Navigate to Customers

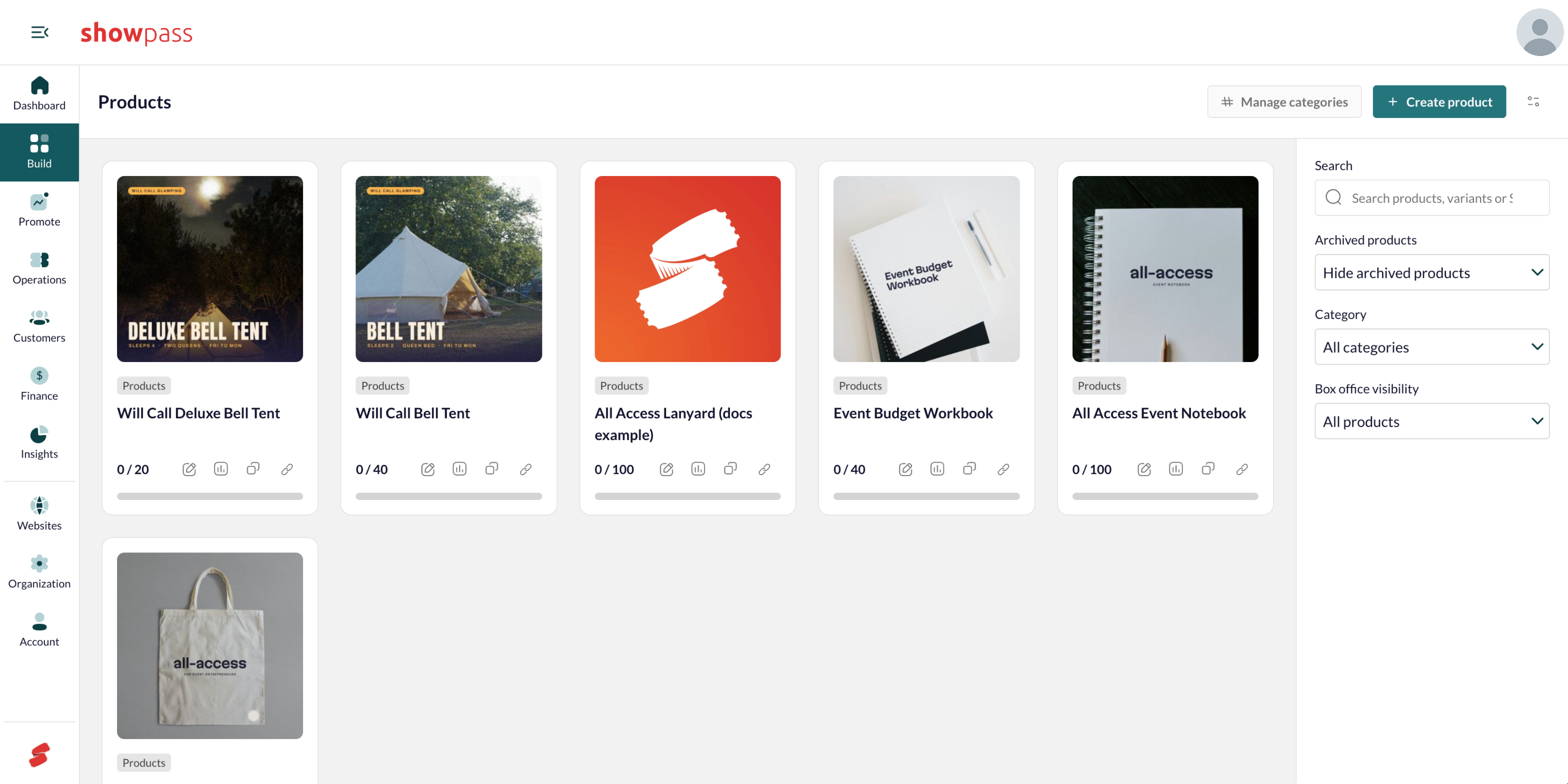pyautogui.click(x=39, y=326)
